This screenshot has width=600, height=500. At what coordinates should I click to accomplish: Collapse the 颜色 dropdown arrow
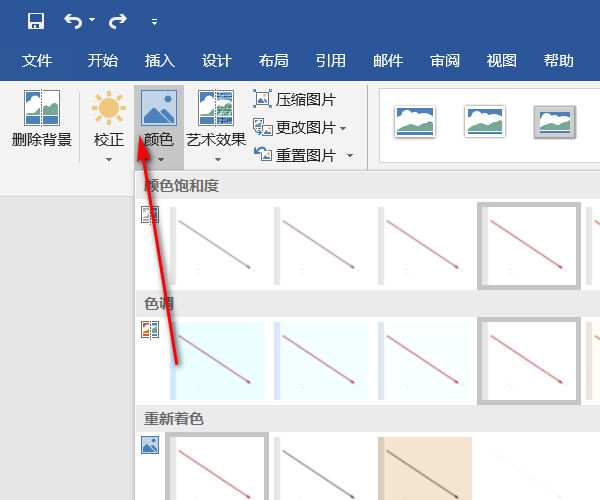161,159
